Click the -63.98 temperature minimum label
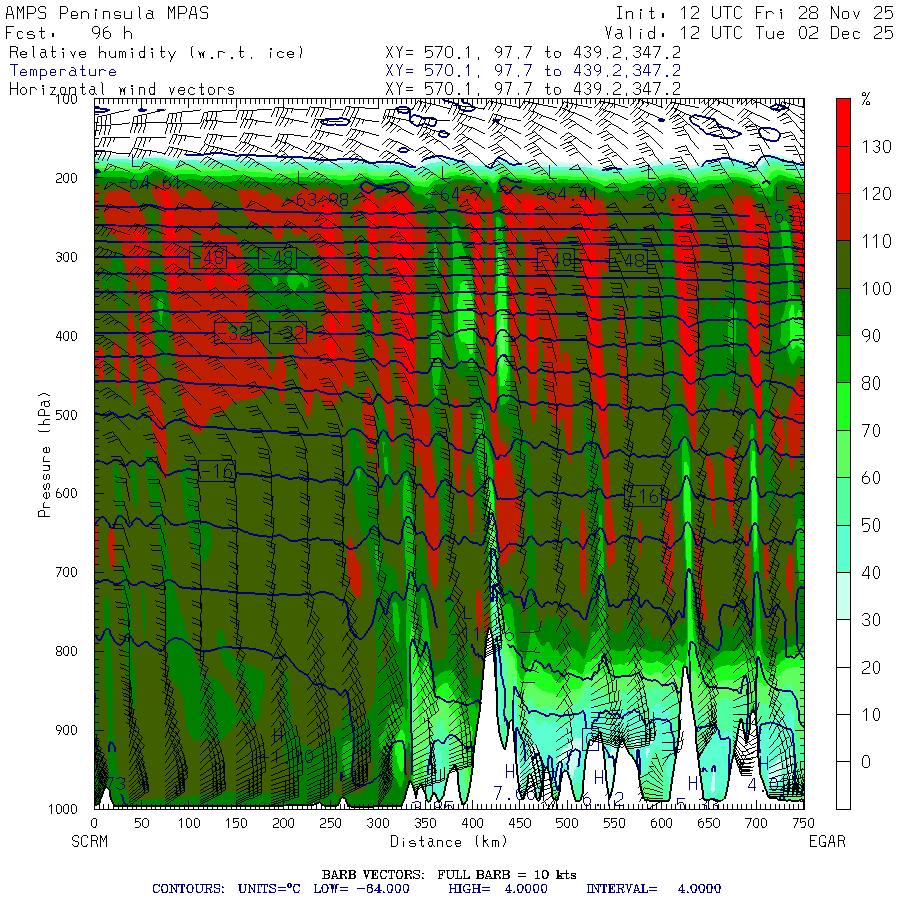The image size is (900, 900). click(x=319, y=200)
